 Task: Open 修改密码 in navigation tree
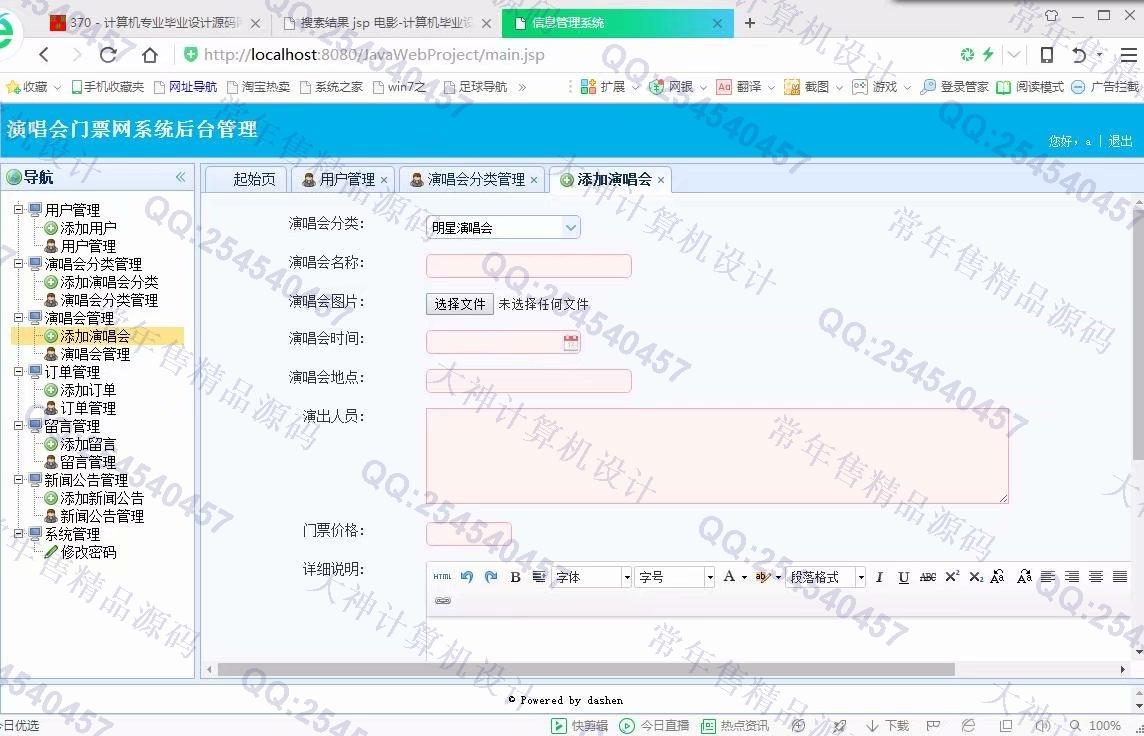[88, 552]
